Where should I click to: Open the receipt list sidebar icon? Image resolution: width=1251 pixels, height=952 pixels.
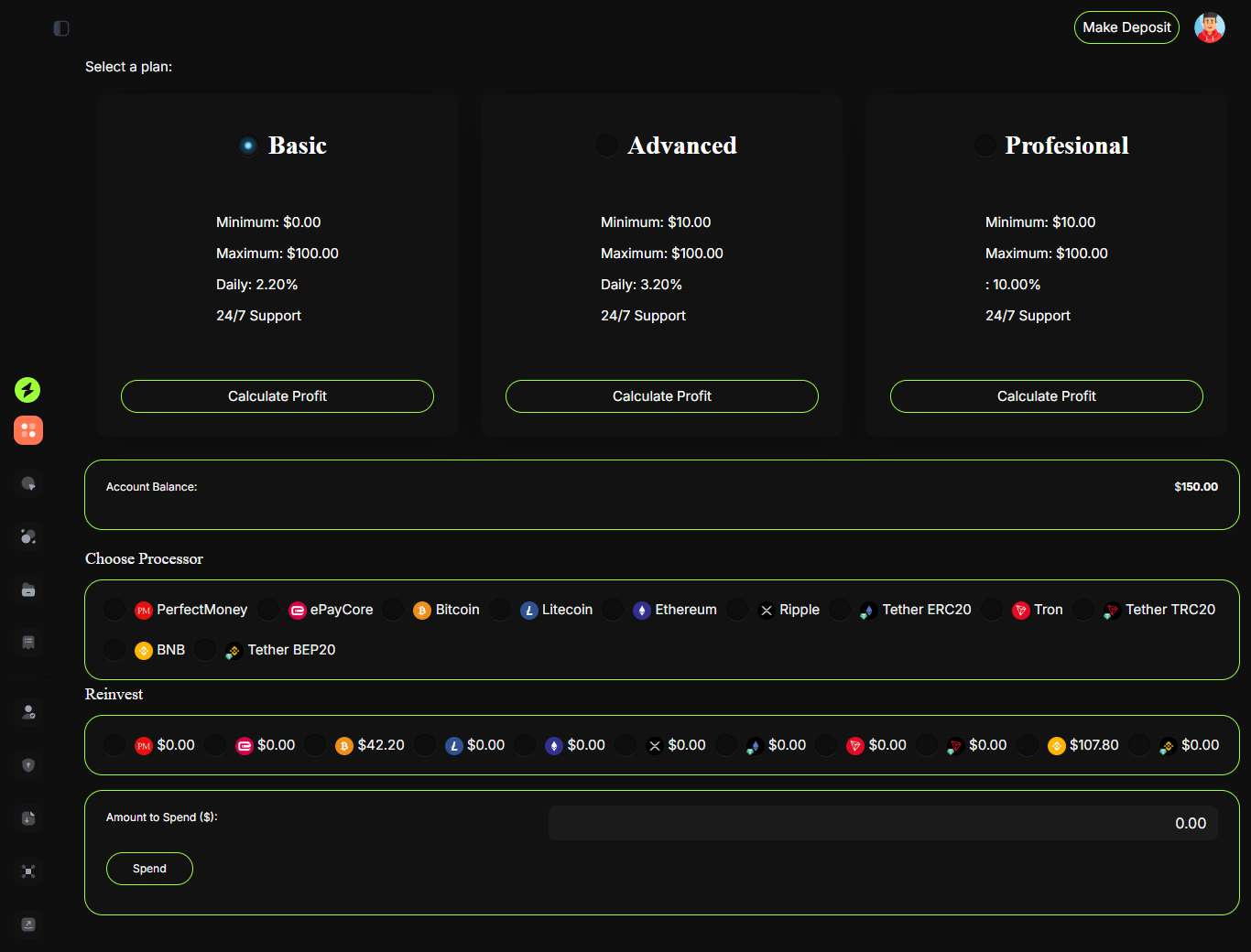(x=28, y=643)
